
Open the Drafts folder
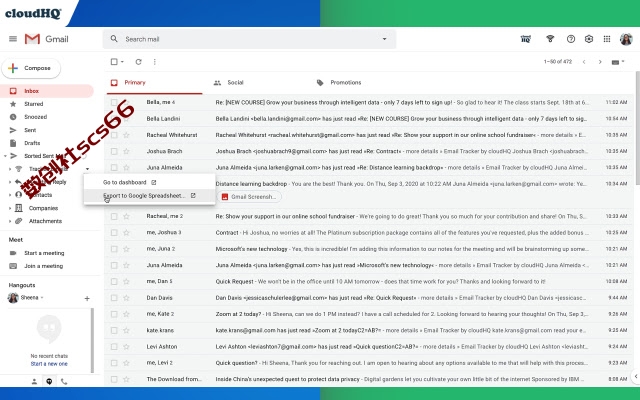point(32,143)
